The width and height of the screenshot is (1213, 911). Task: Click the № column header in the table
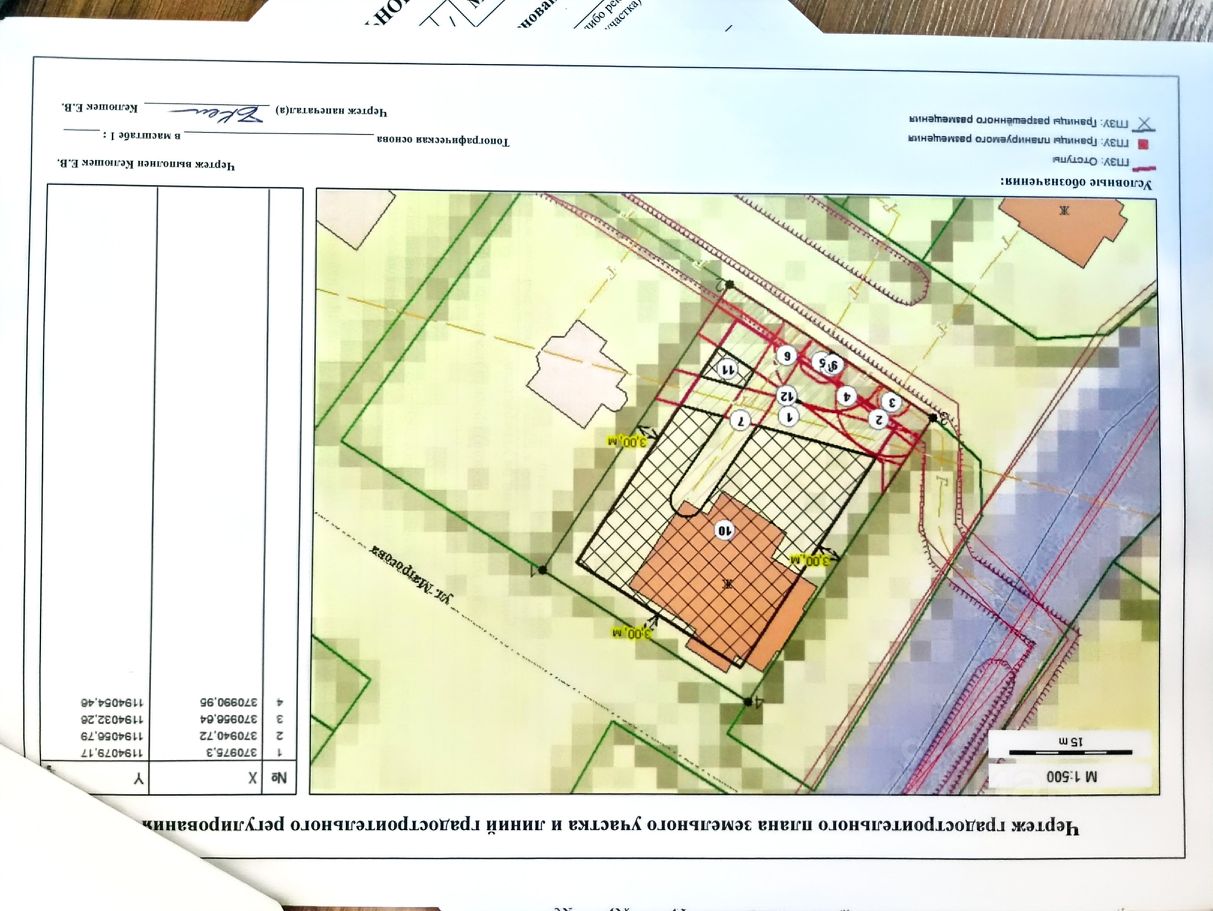(281, 777)
